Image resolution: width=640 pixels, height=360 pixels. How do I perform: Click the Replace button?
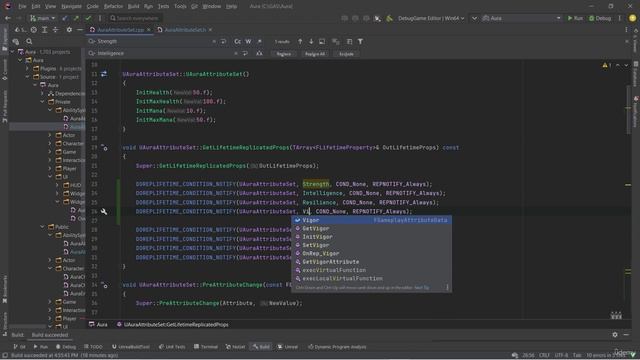pyautogui.click(x=284, y=54)
